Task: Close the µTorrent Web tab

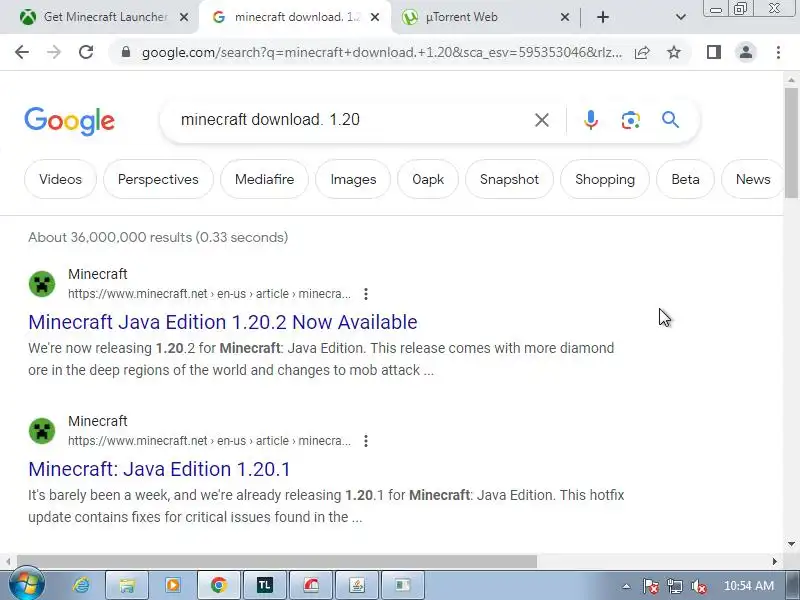Action: pyautogui.click(x=565, y=17)
